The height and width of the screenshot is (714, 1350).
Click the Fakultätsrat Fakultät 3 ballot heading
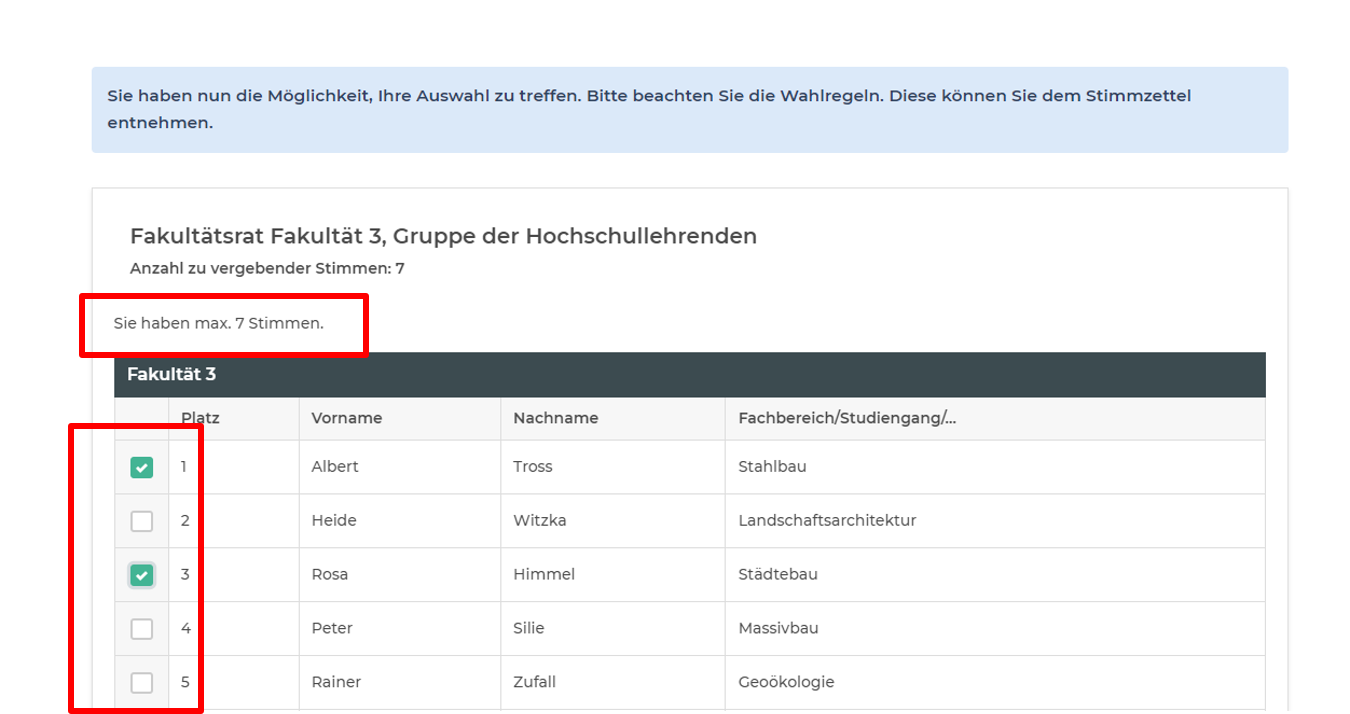pos(443,236)
